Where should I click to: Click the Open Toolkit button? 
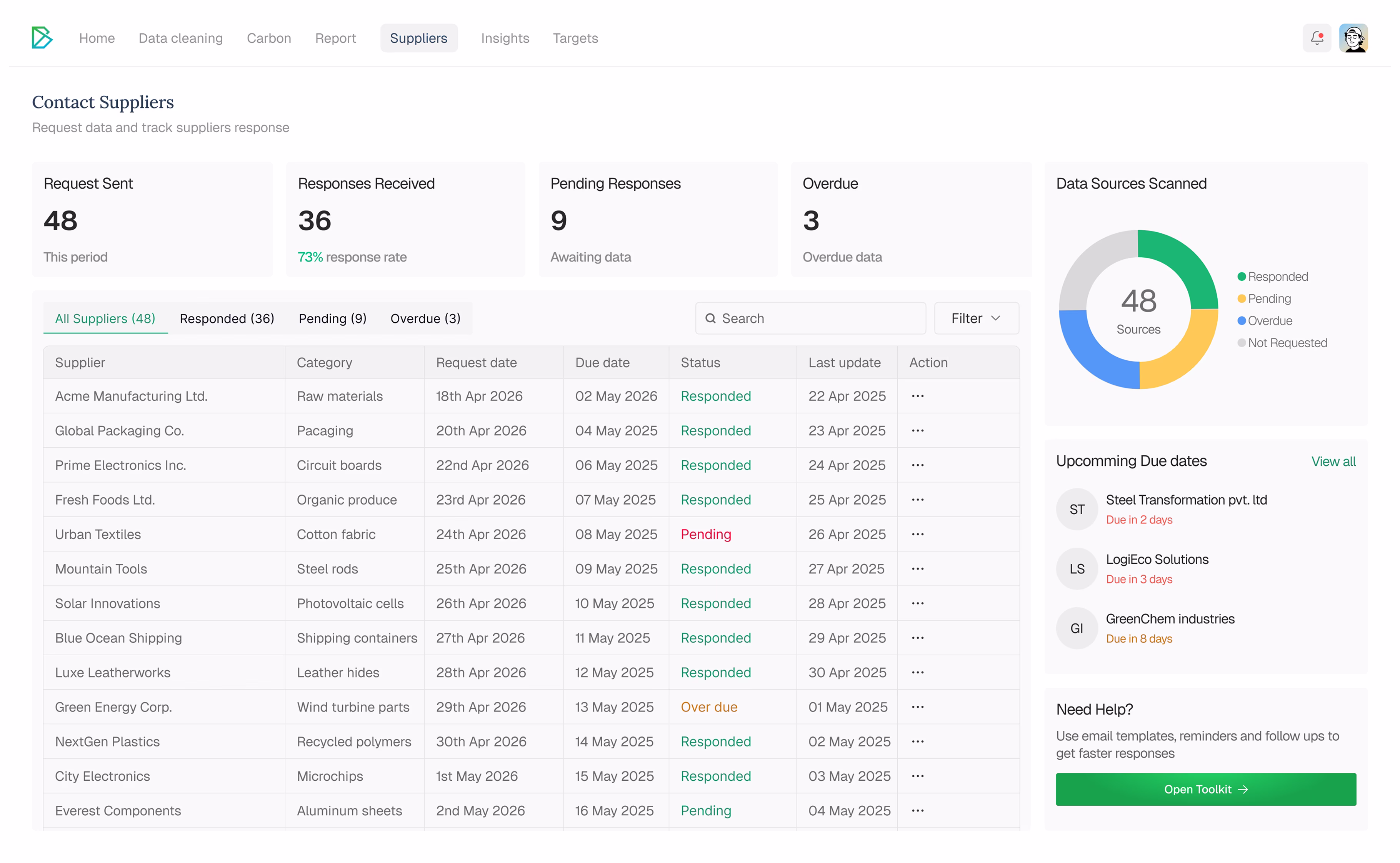[x=1205, y=789]
